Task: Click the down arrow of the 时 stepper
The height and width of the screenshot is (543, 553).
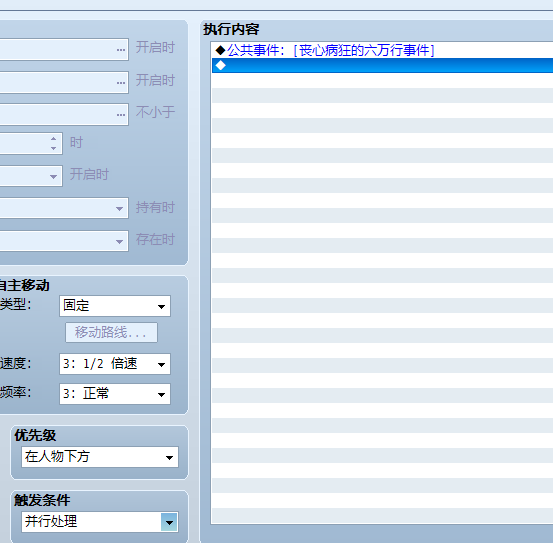Action: coord(54,148)
